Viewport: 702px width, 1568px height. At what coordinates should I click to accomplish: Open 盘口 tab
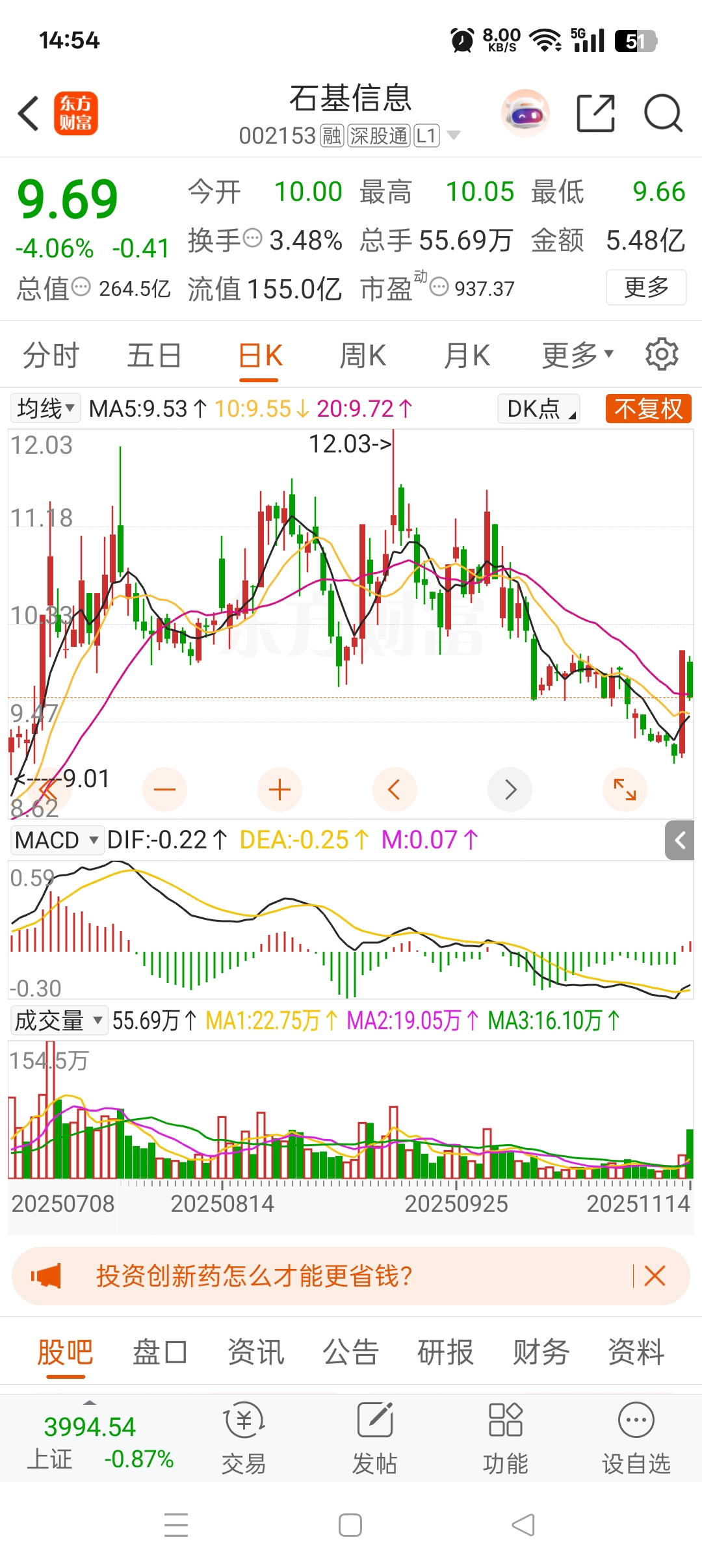click(x=160, y=1352)
